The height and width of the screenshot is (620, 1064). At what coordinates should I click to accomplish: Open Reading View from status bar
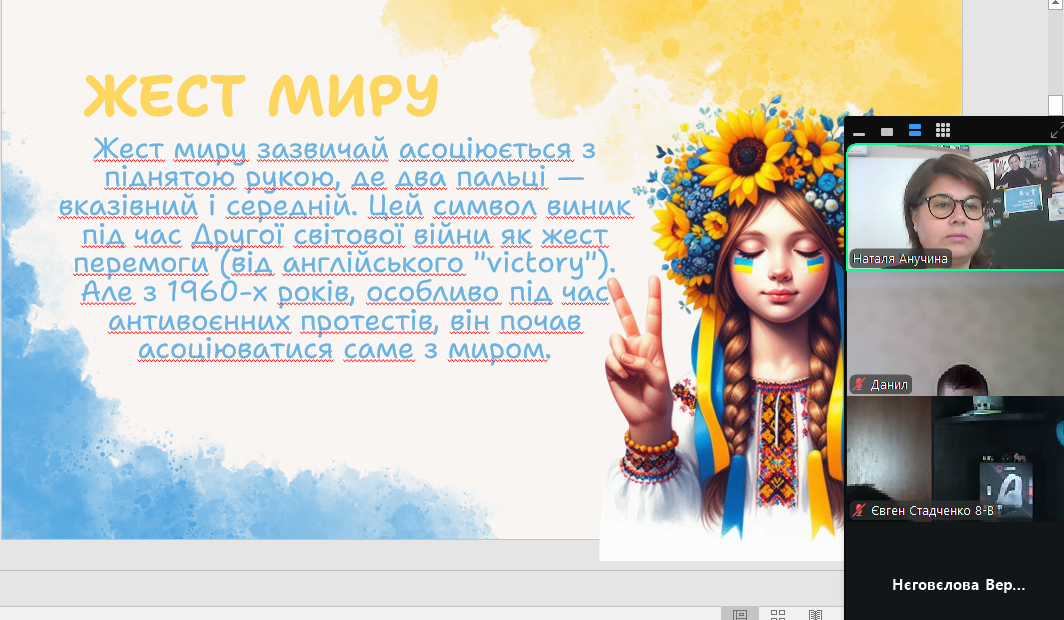[x=815, y=614]
